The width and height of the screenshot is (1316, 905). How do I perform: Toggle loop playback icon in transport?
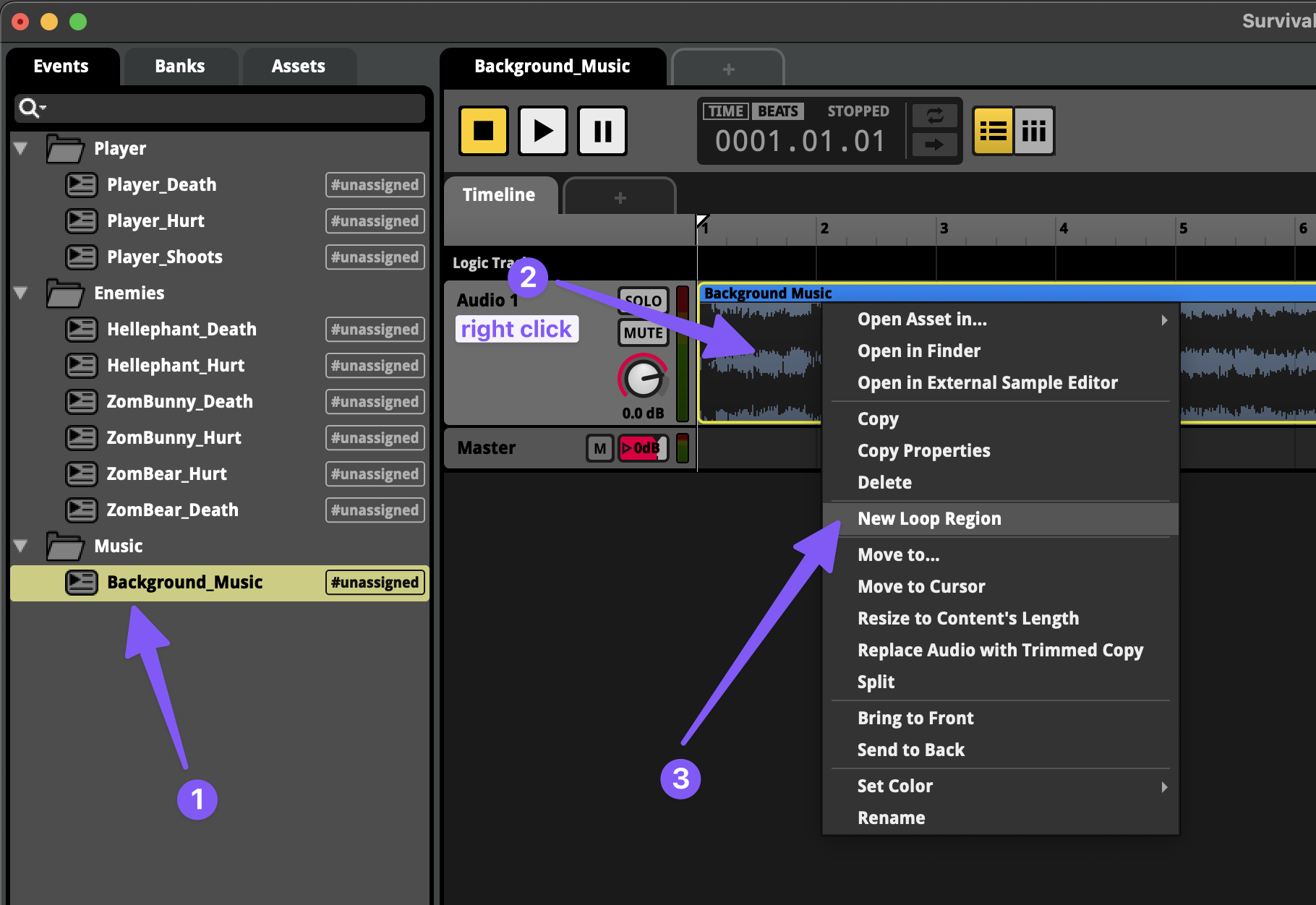point(934,116)
